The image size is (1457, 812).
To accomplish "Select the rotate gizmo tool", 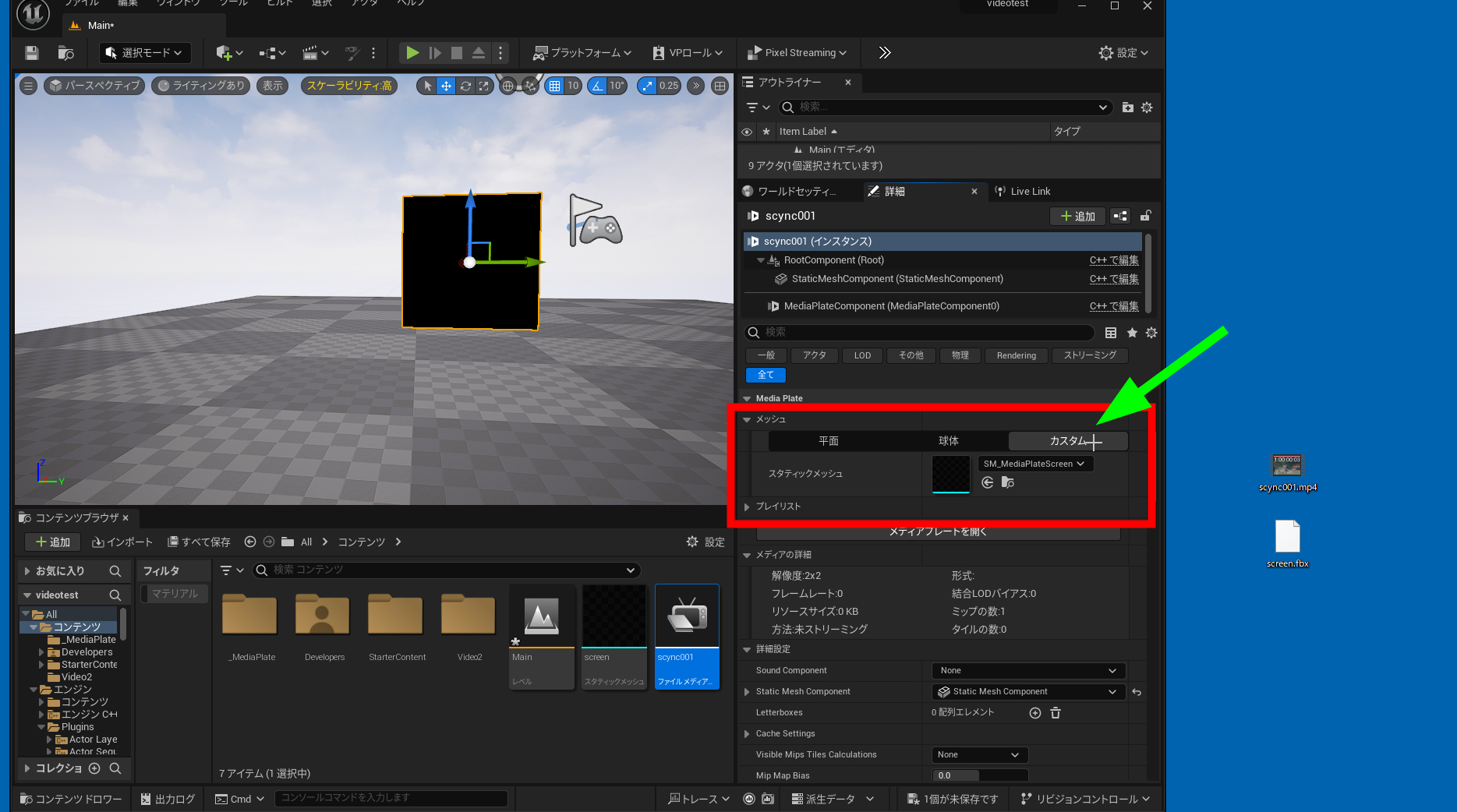I will (x=465, y=86).
